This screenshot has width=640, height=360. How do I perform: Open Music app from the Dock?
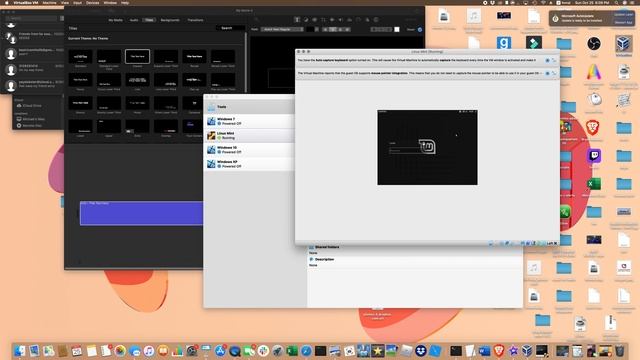149,351
